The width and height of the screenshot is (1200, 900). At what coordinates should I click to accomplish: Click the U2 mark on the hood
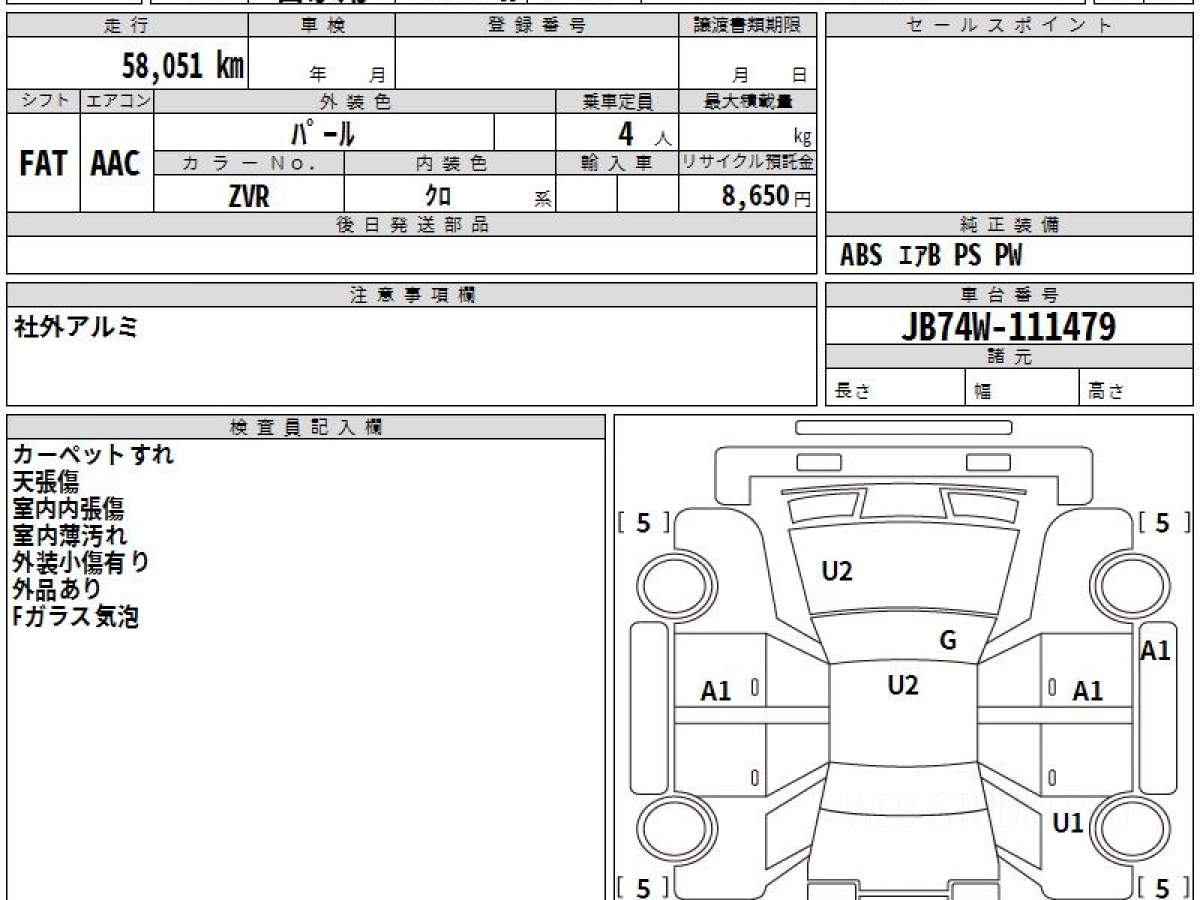pyautogui.click(x=837, y=572)
